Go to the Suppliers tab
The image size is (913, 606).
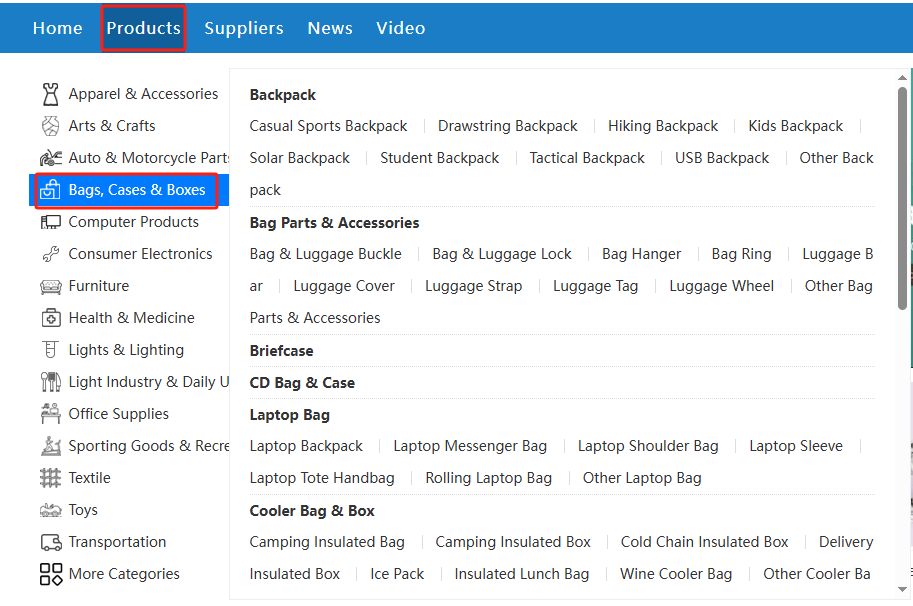pyautogui.click(x=244, y=29)
